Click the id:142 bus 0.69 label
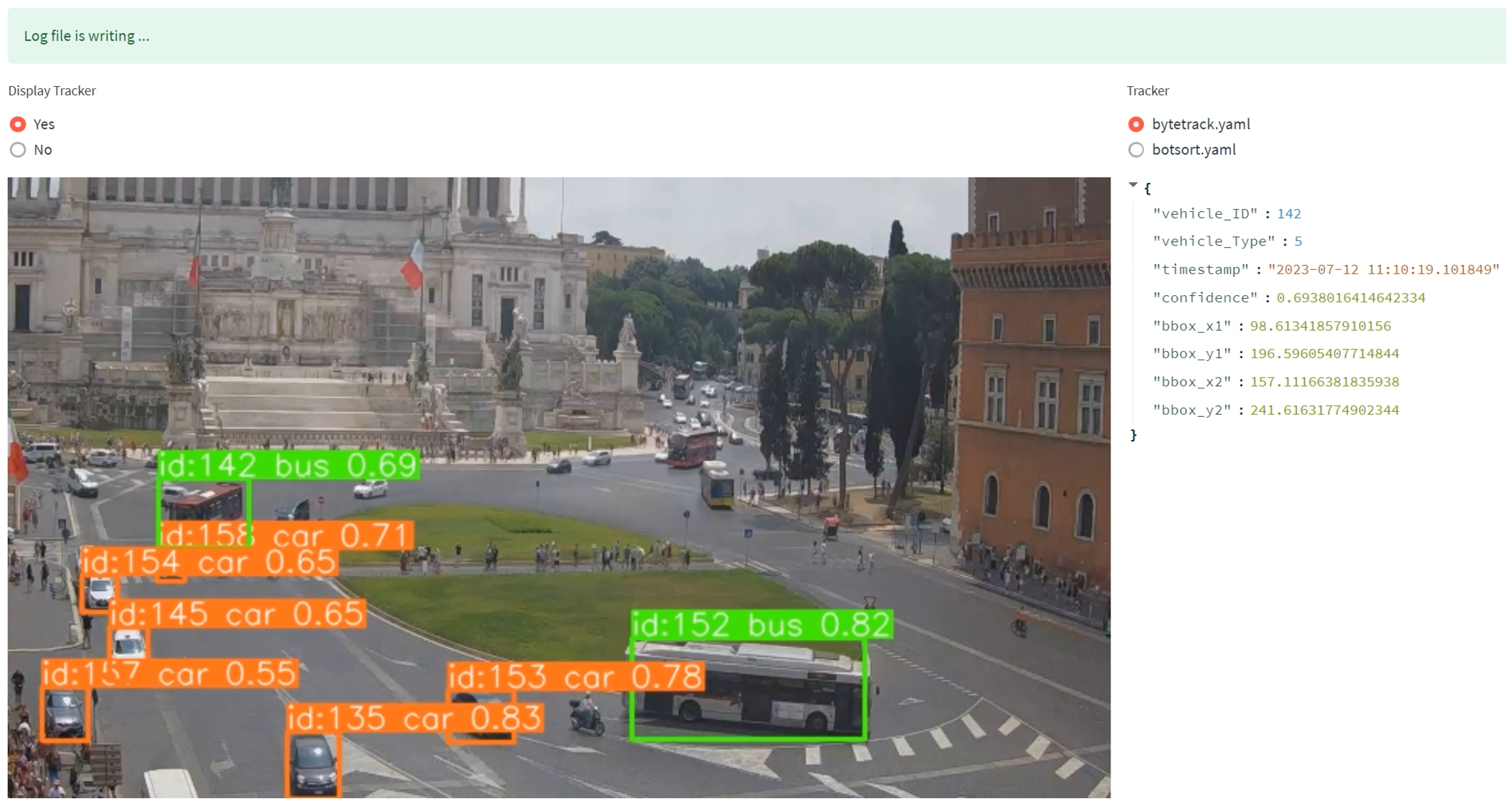 pos(288,466)
